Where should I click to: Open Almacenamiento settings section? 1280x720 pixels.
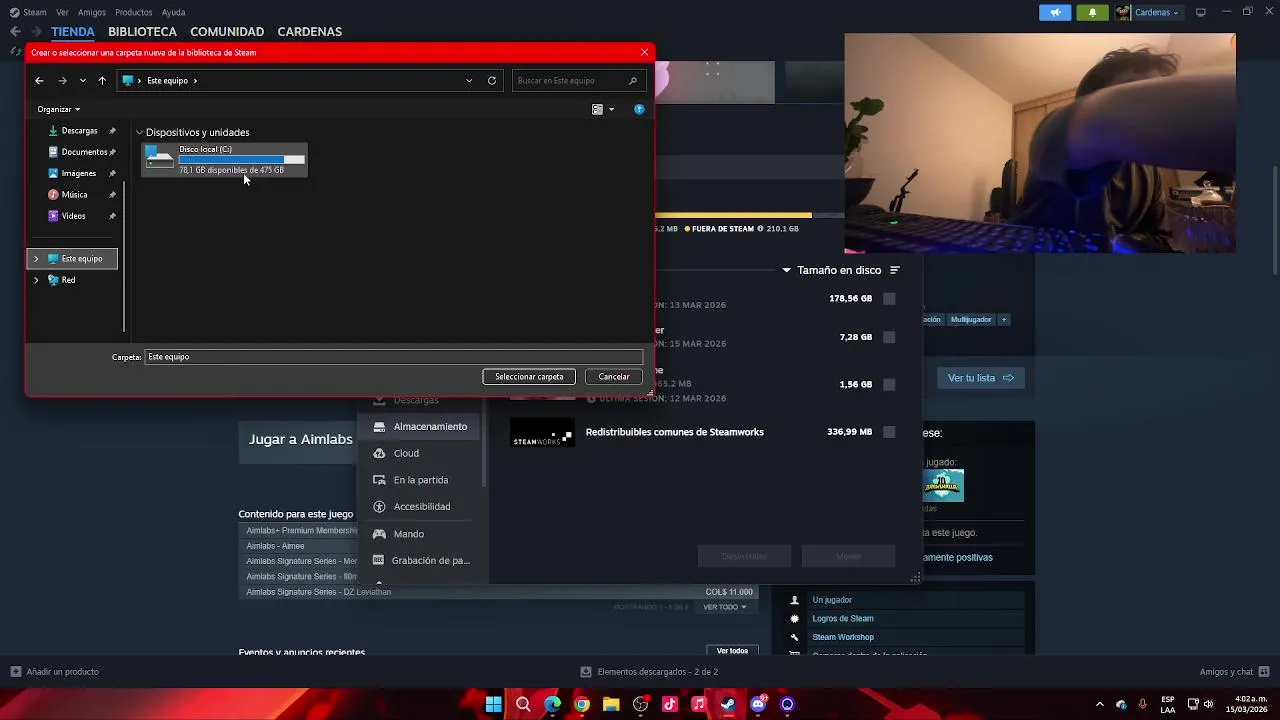tap(421, 426)
